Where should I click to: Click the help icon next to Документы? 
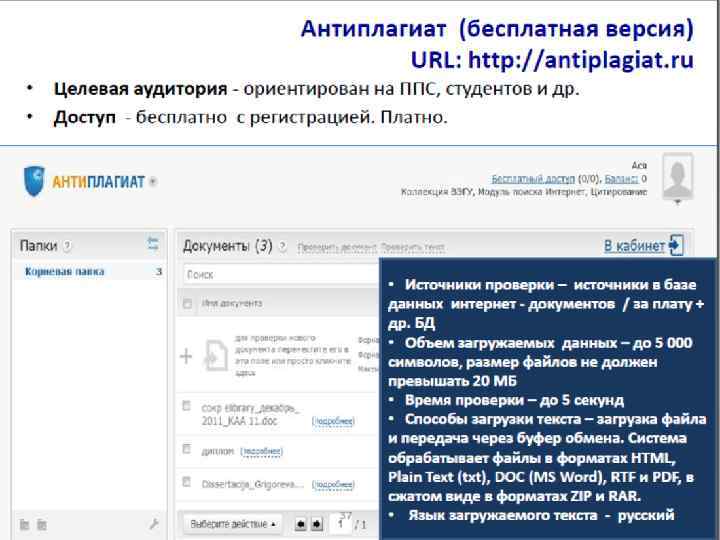point(283,247)
